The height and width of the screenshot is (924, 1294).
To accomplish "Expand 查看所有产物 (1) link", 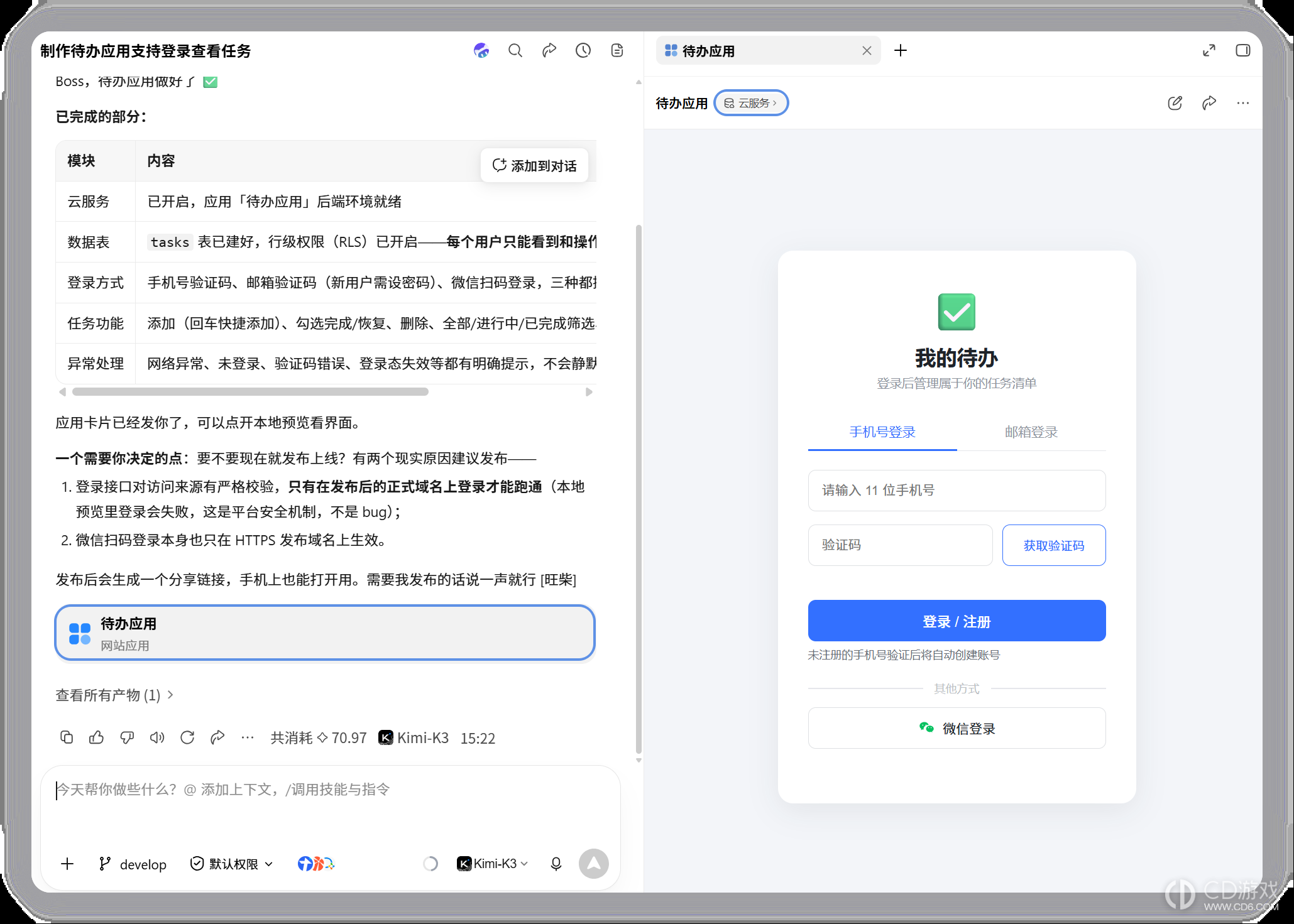I will (114, 695).
